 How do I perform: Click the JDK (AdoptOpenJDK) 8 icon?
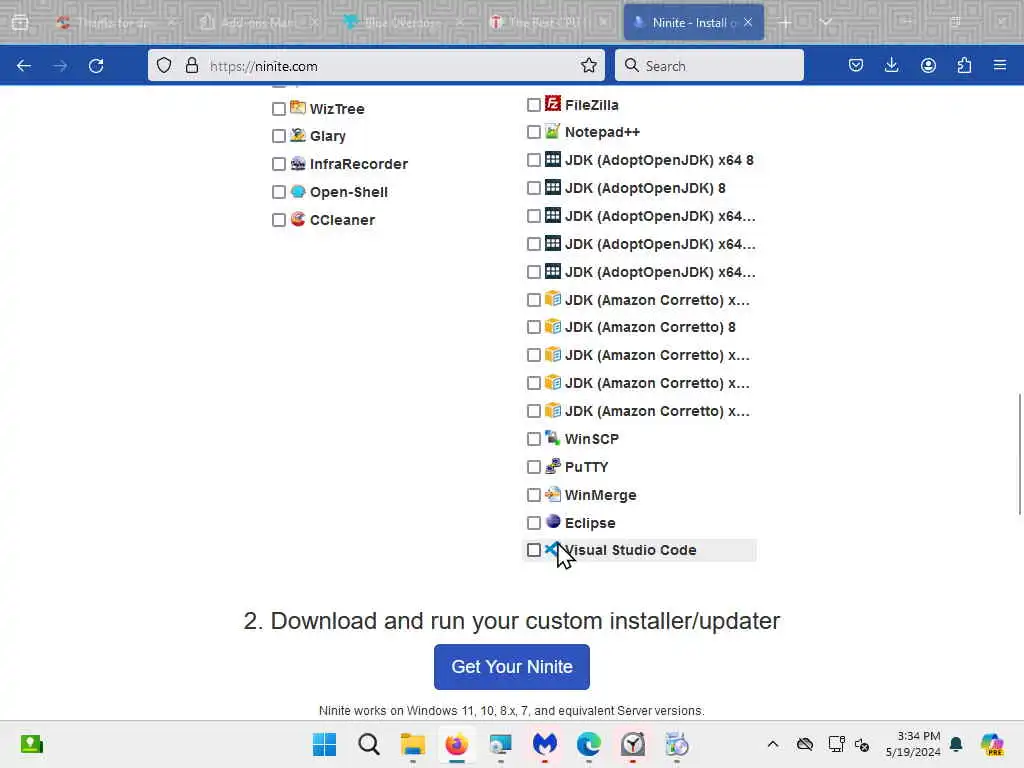552,187
